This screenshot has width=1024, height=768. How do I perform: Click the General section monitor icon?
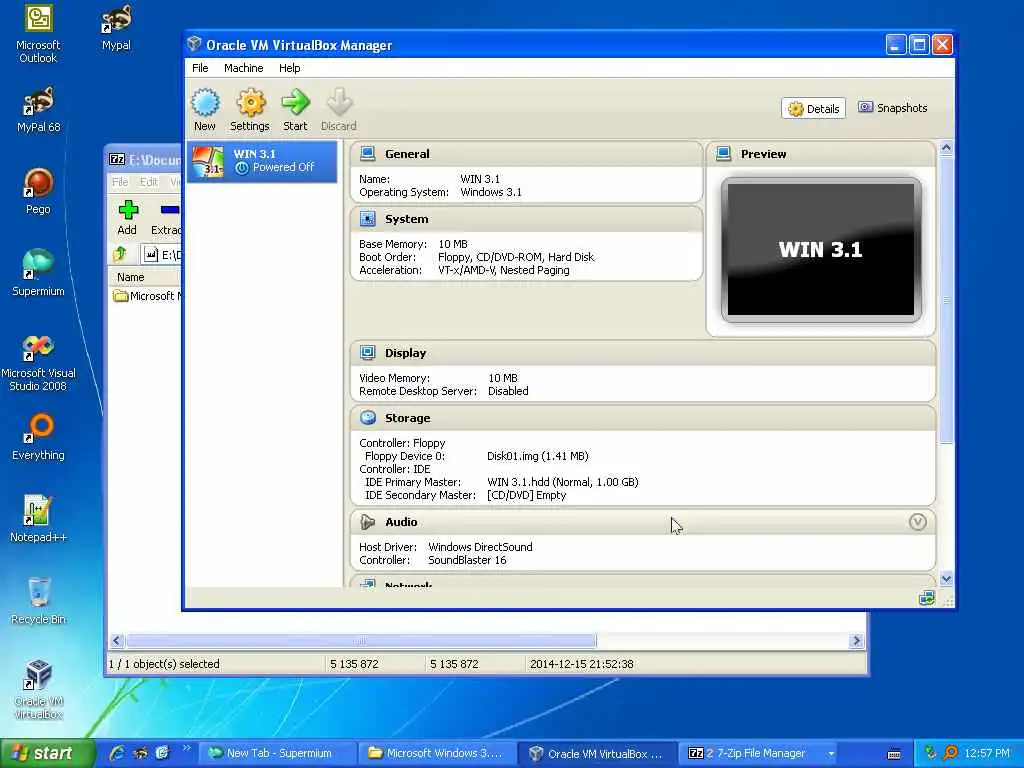pos(368,153)
